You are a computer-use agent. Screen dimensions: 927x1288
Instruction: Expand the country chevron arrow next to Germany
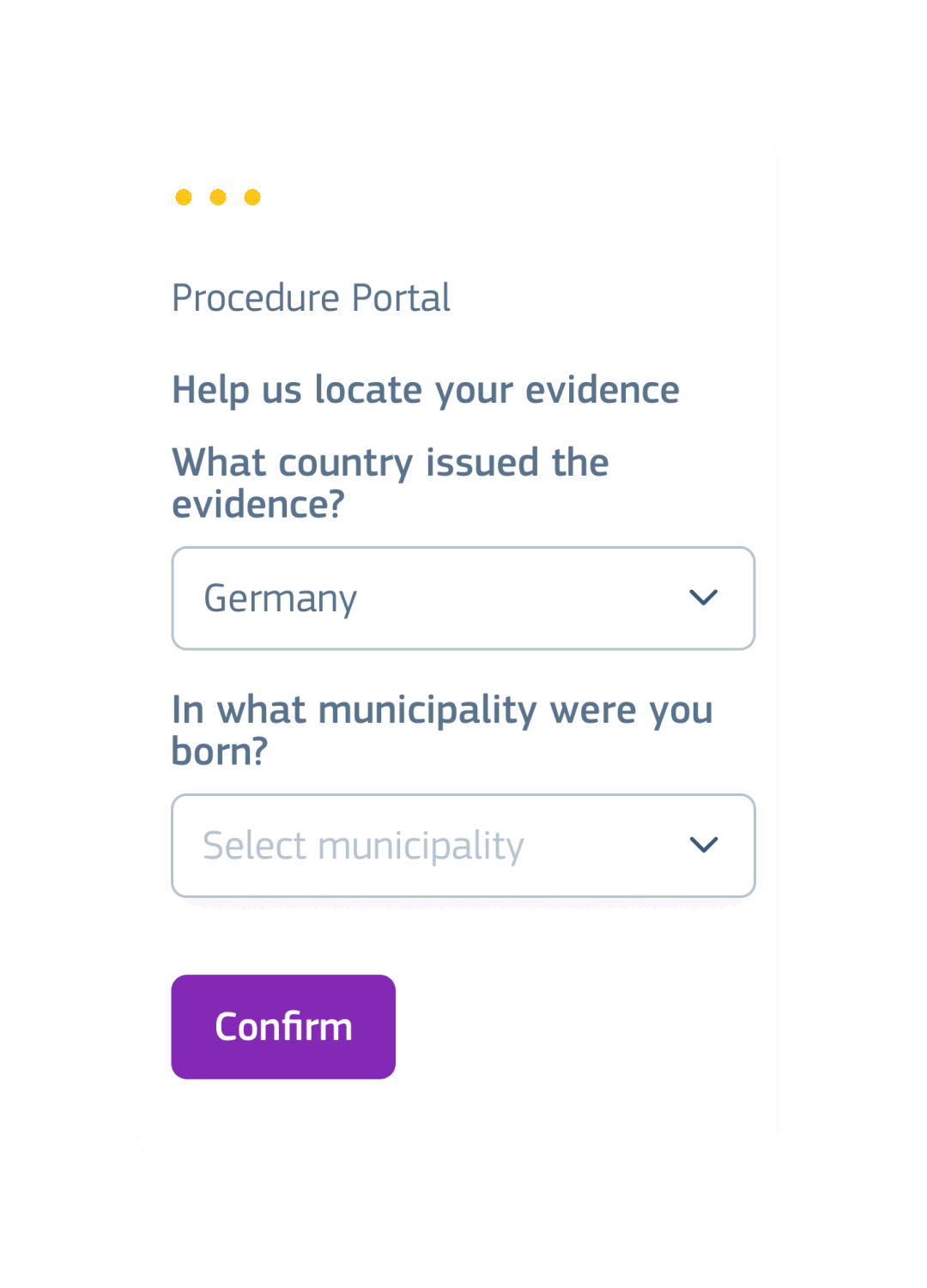pos(704,598)
